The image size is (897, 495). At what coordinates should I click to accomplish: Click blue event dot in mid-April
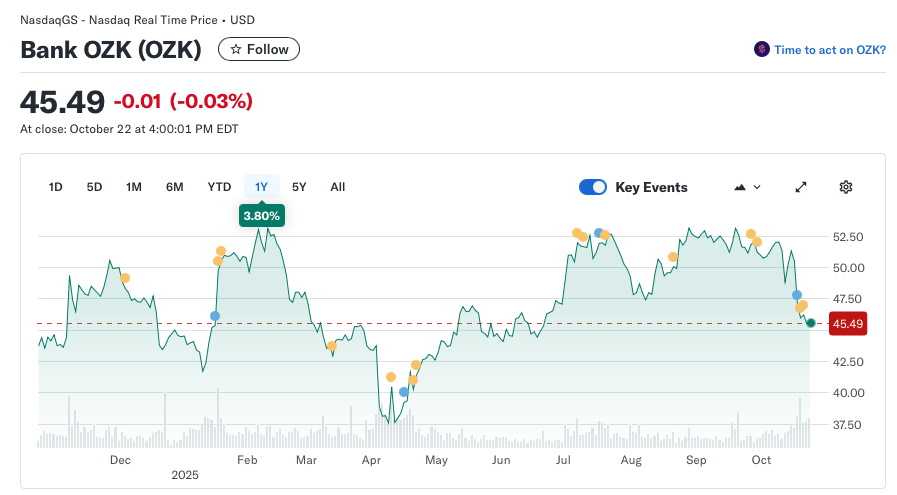(404, 392)
